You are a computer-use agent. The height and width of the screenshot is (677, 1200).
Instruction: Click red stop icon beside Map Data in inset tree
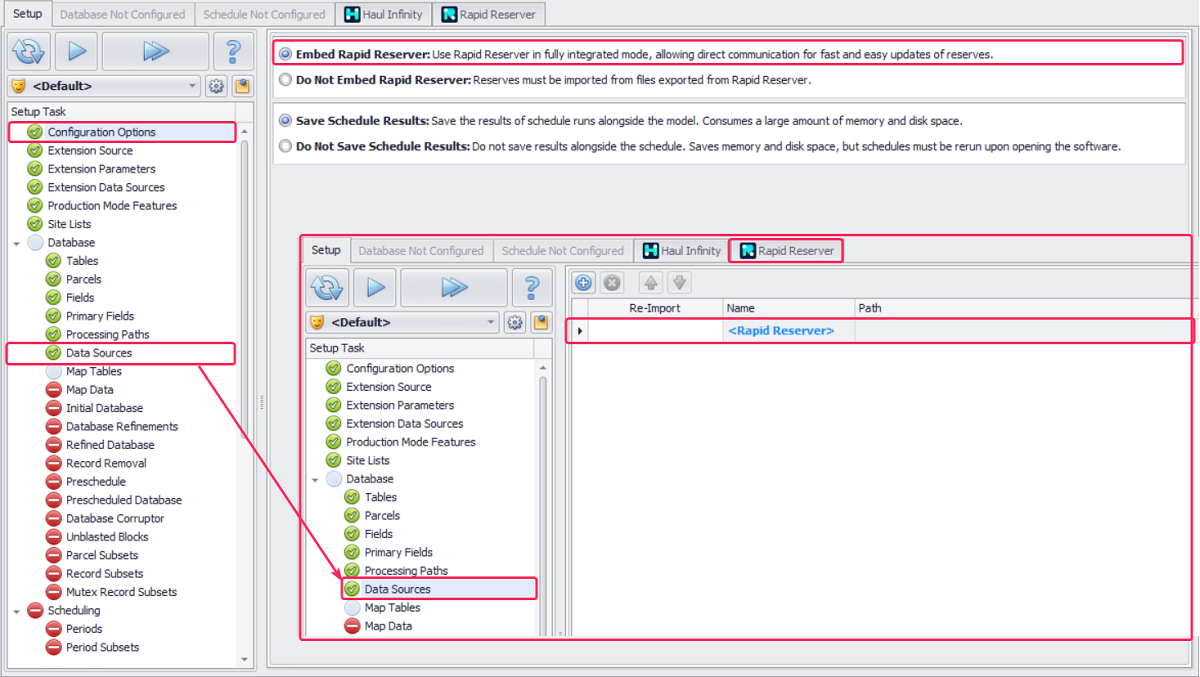[x=352, y=626]
